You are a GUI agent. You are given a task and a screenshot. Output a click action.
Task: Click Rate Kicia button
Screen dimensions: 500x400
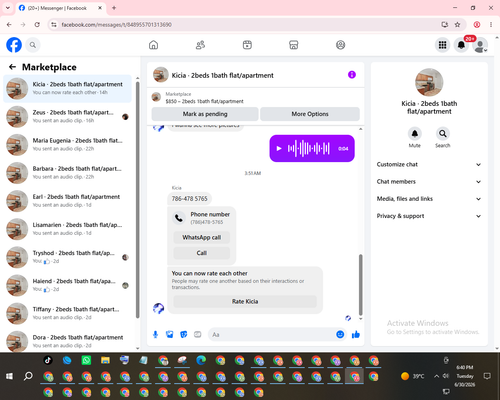point(245,301)
